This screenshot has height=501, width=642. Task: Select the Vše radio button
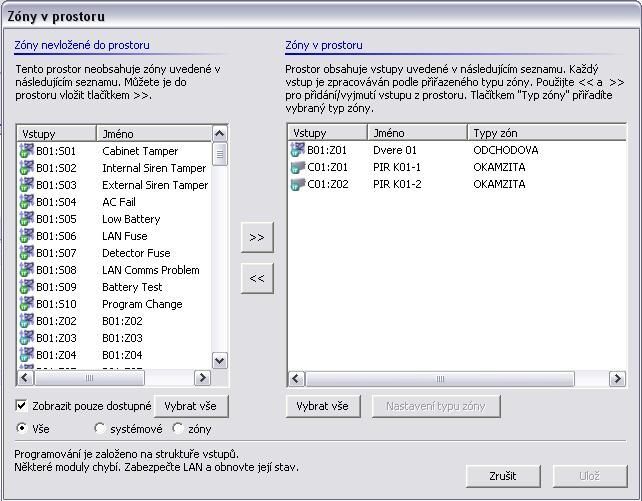(22, 429)
